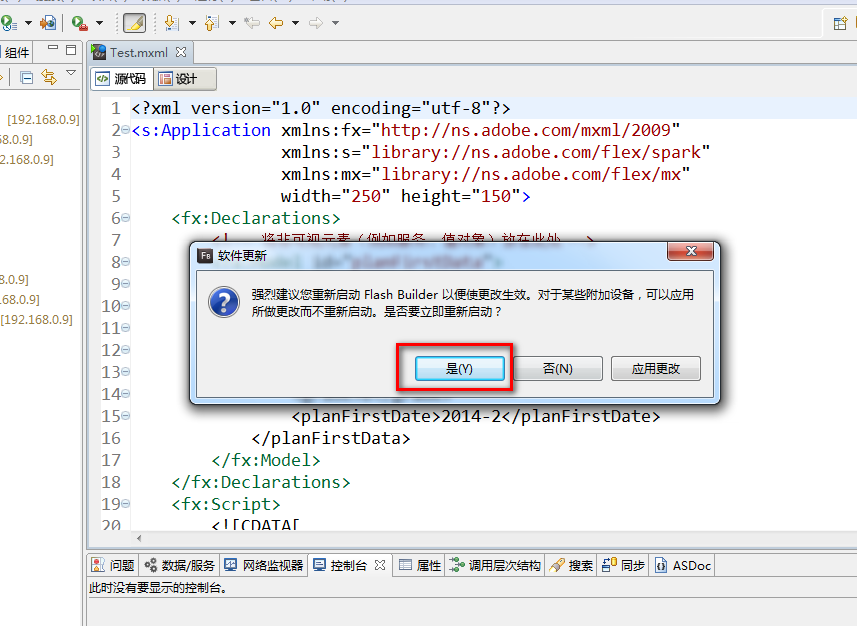
Task: Jump to the next annotation with the down arrow
Action: click(x=172, y=23)
